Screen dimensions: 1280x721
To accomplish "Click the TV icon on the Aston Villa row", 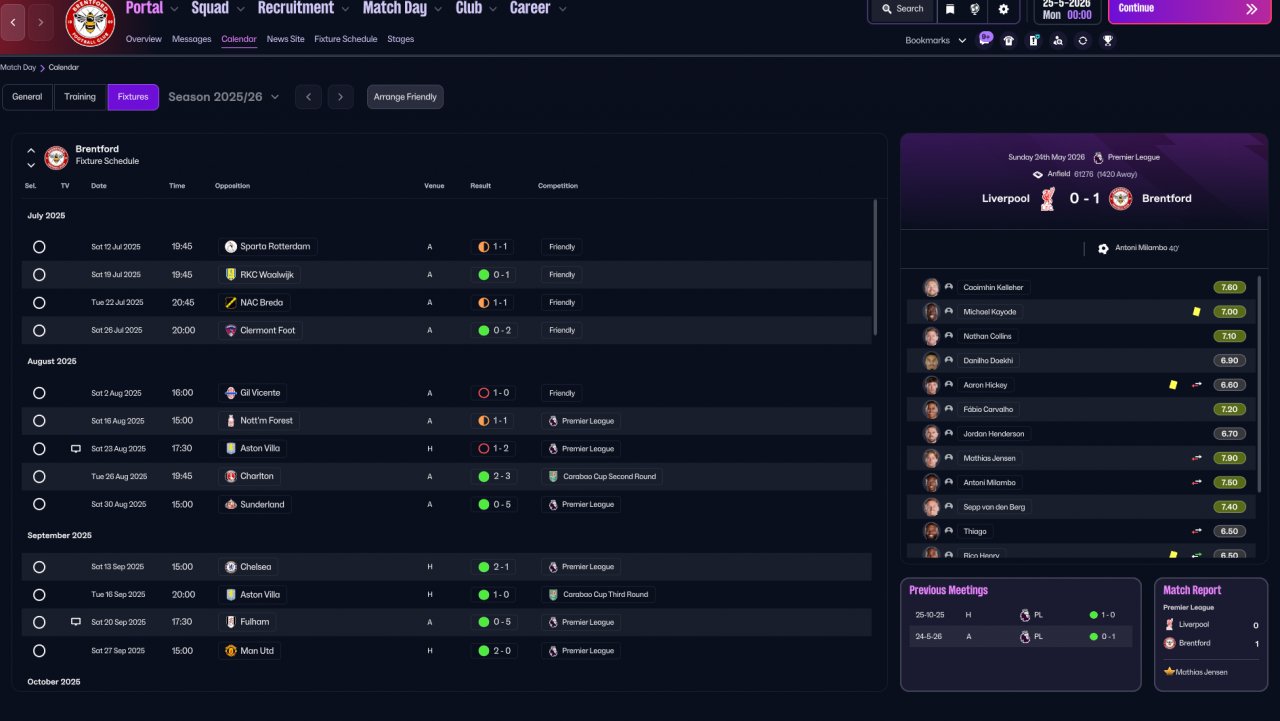I will click(x=75, y=449).
